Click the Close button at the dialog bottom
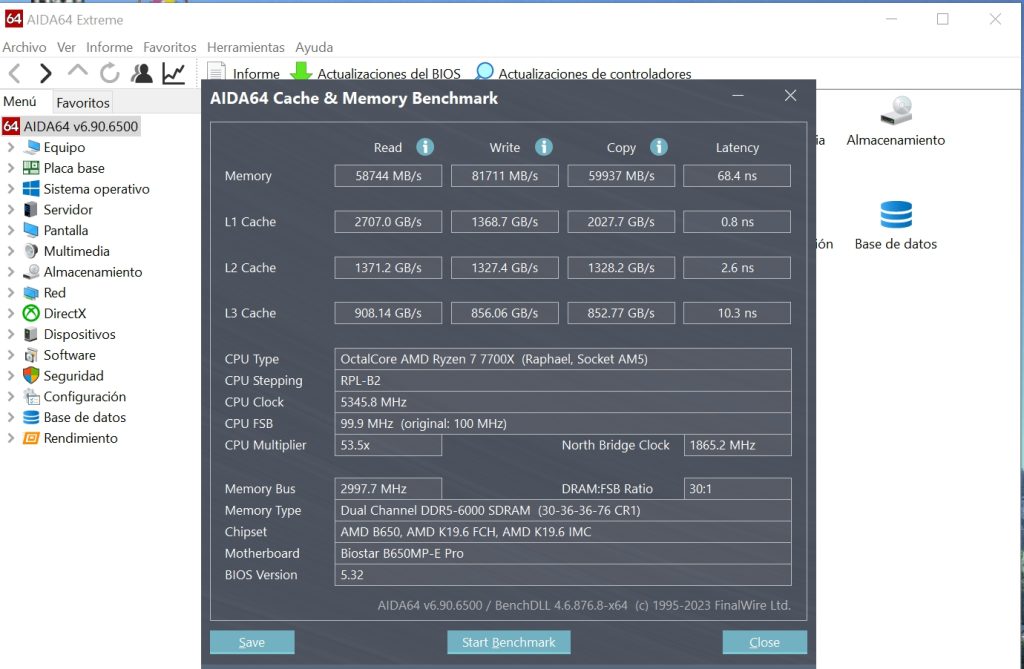This screenshot has width=1024, height=669. 765,642
